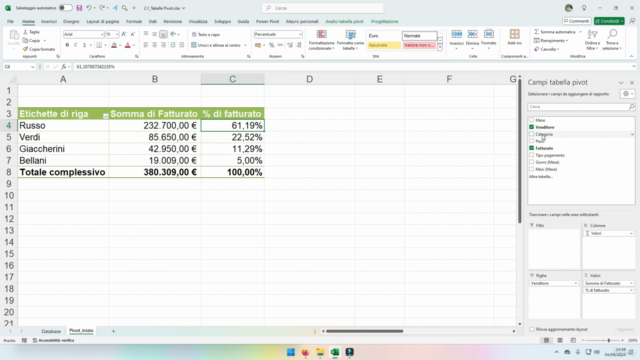Image resolution: width=640 pixels, height=360 pixels.
Task: Switch to the Database sheet tab
Action: point(51,331)
